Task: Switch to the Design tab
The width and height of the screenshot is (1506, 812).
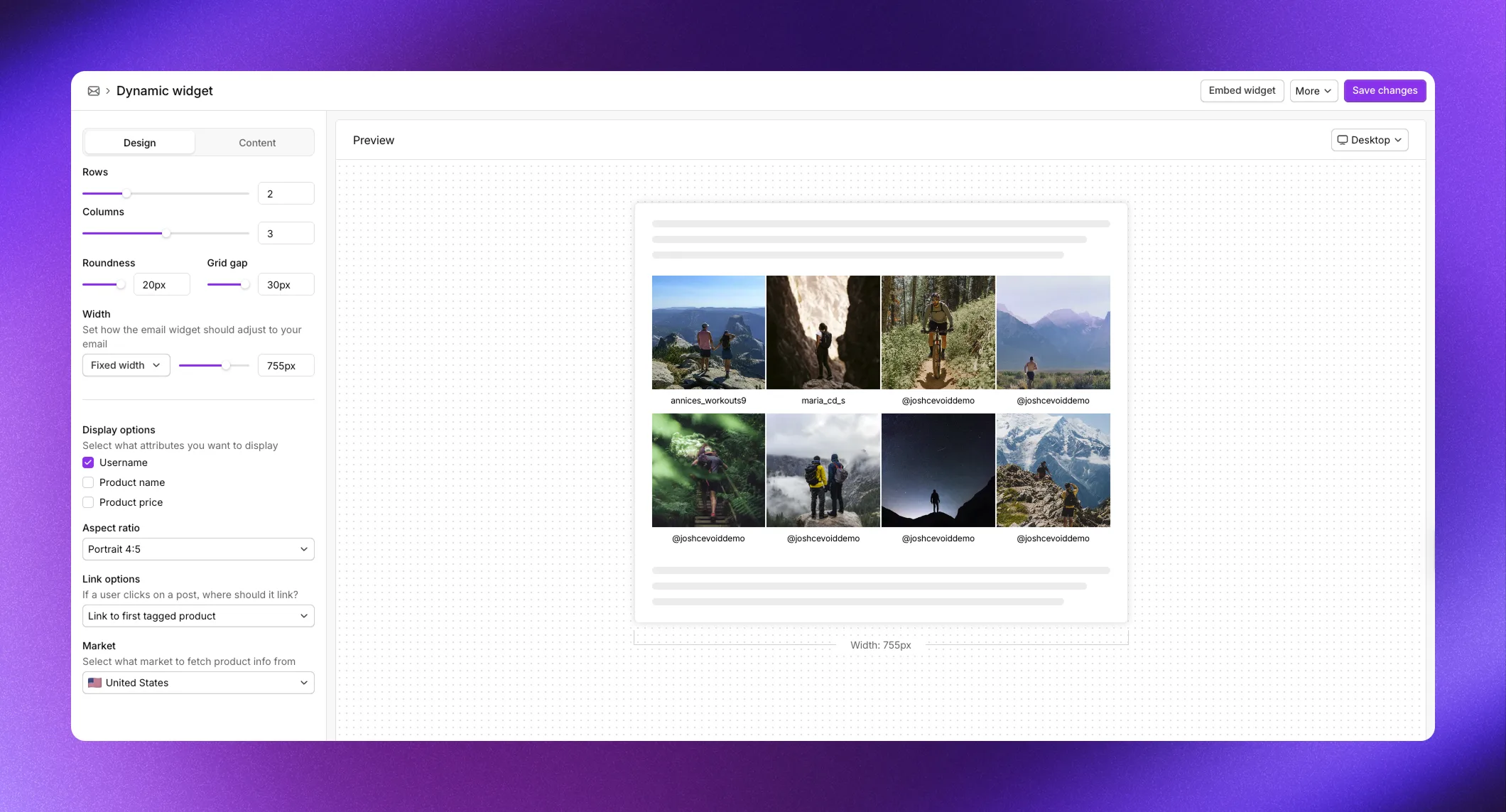Action: pyautogui.click(x=139, y=143)
